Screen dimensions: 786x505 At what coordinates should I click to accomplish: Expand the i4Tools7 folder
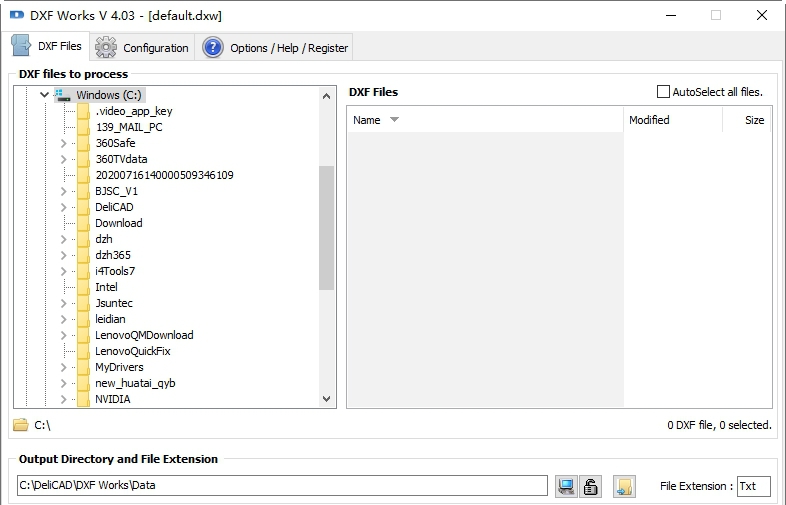63,271
